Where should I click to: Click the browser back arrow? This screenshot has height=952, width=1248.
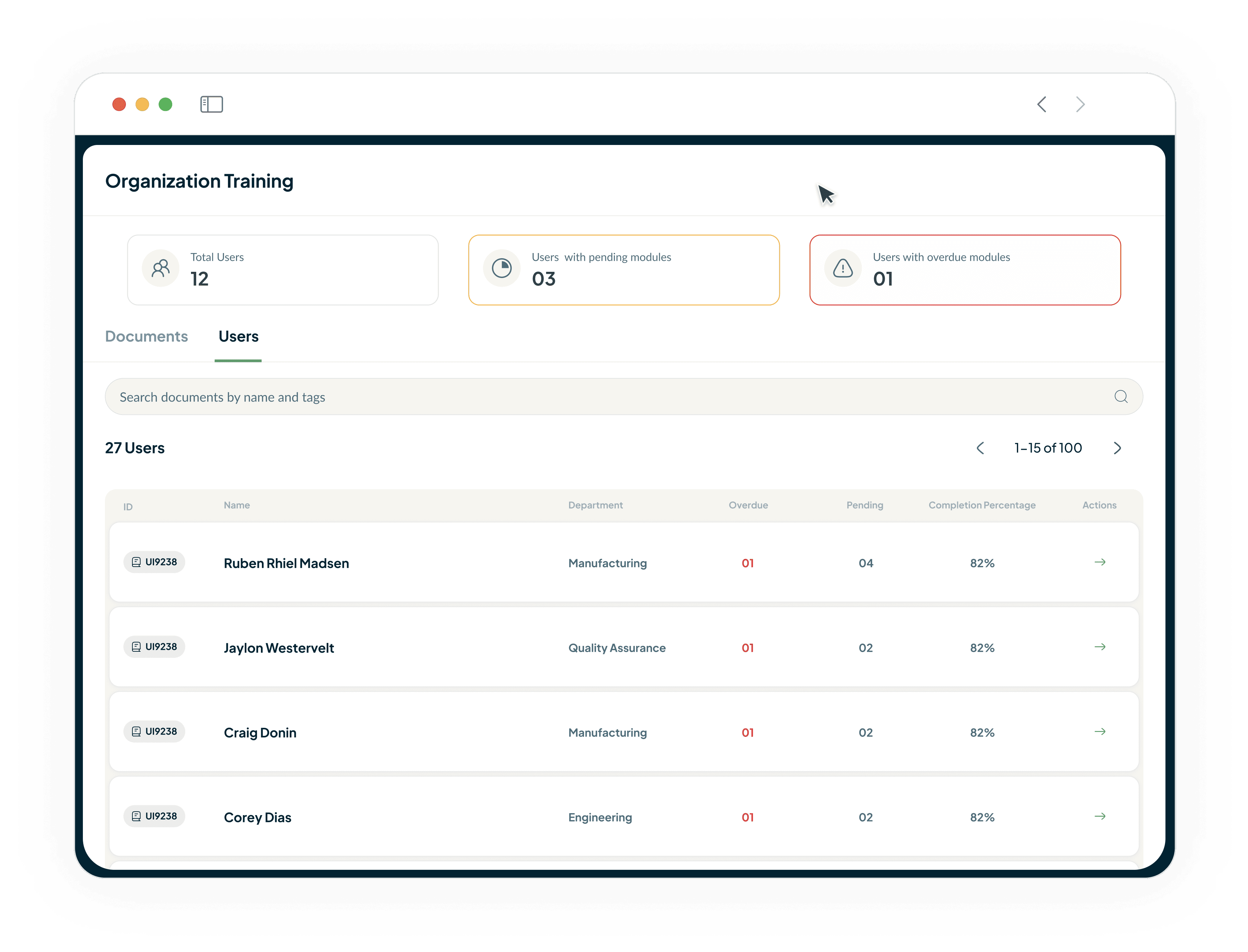click(x=1042, y=104)
